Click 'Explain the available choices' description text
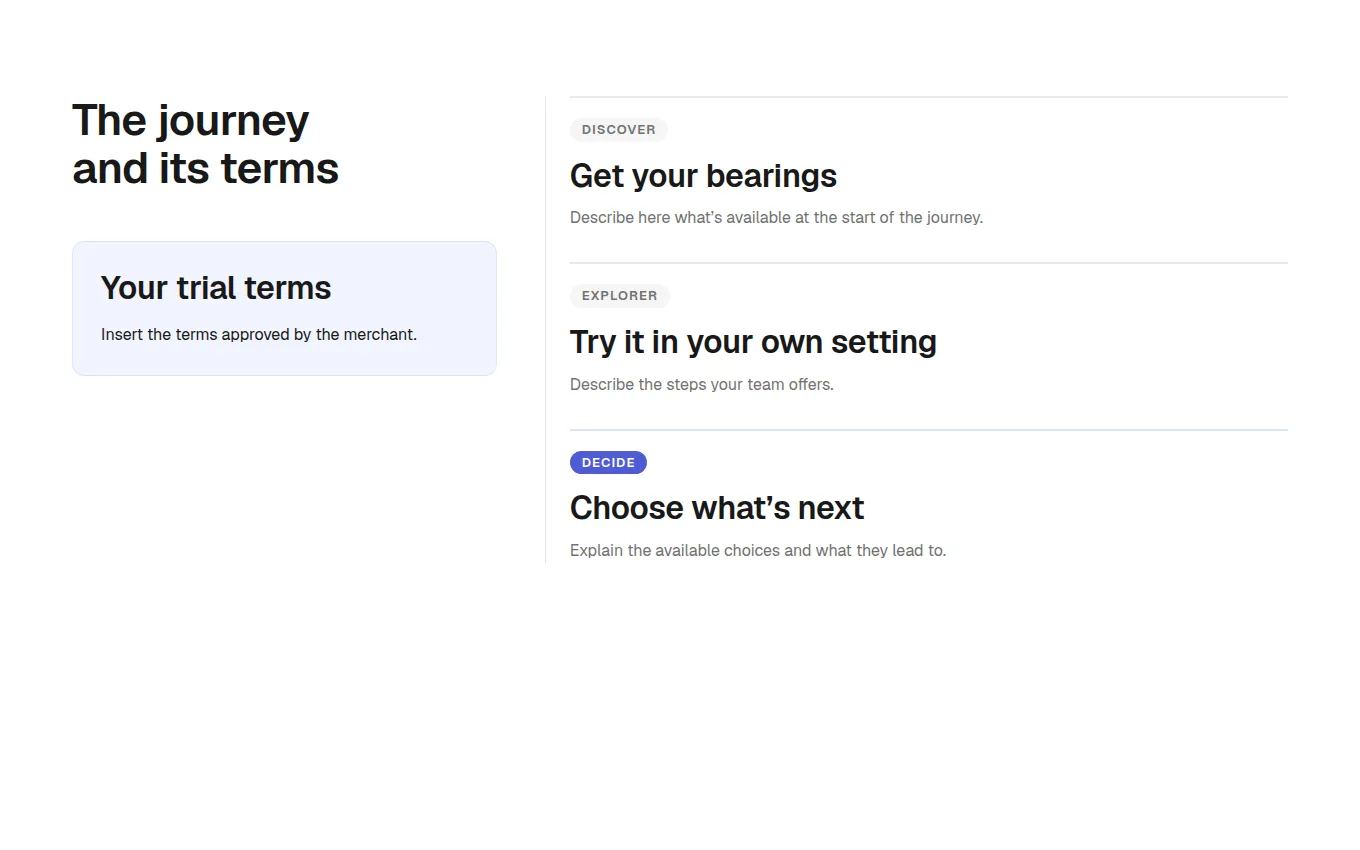Viewport: 1360px width, 850px height. coord(758,551)
